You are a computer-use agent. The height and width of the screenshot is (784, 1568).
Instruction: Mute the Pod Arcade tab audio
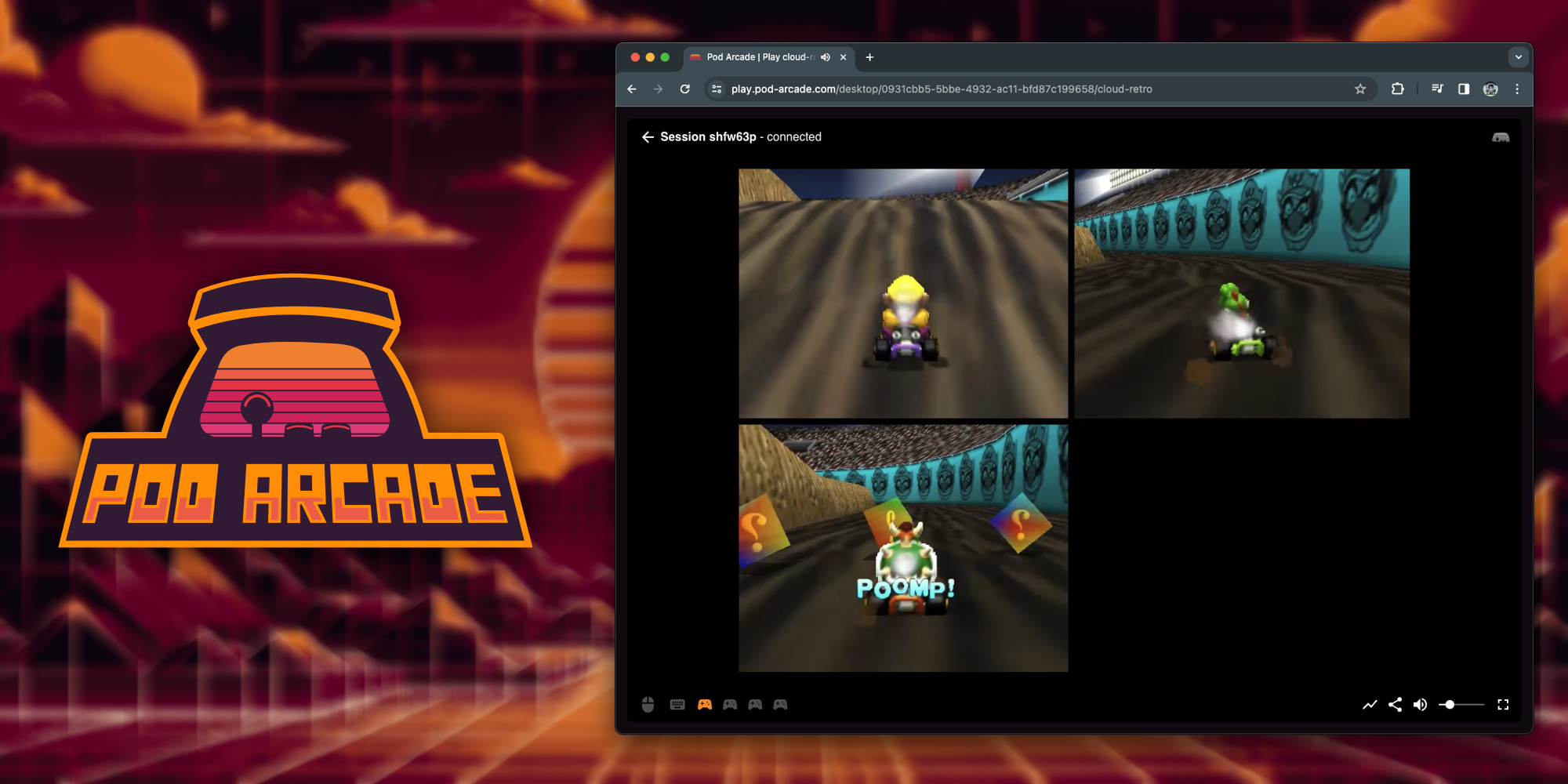point(826,57)
